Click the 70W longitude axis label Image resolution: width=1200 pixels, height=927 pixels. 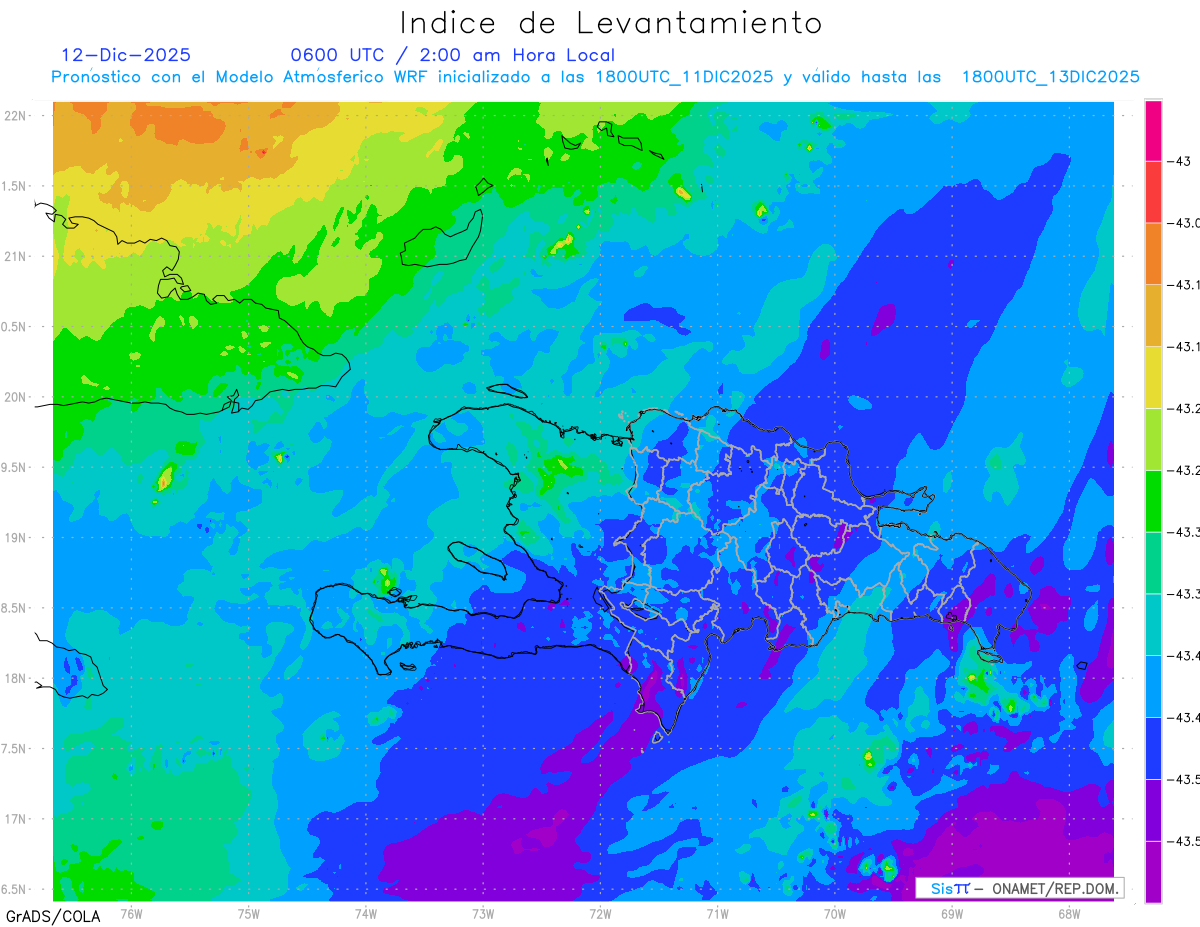[835, 914]
